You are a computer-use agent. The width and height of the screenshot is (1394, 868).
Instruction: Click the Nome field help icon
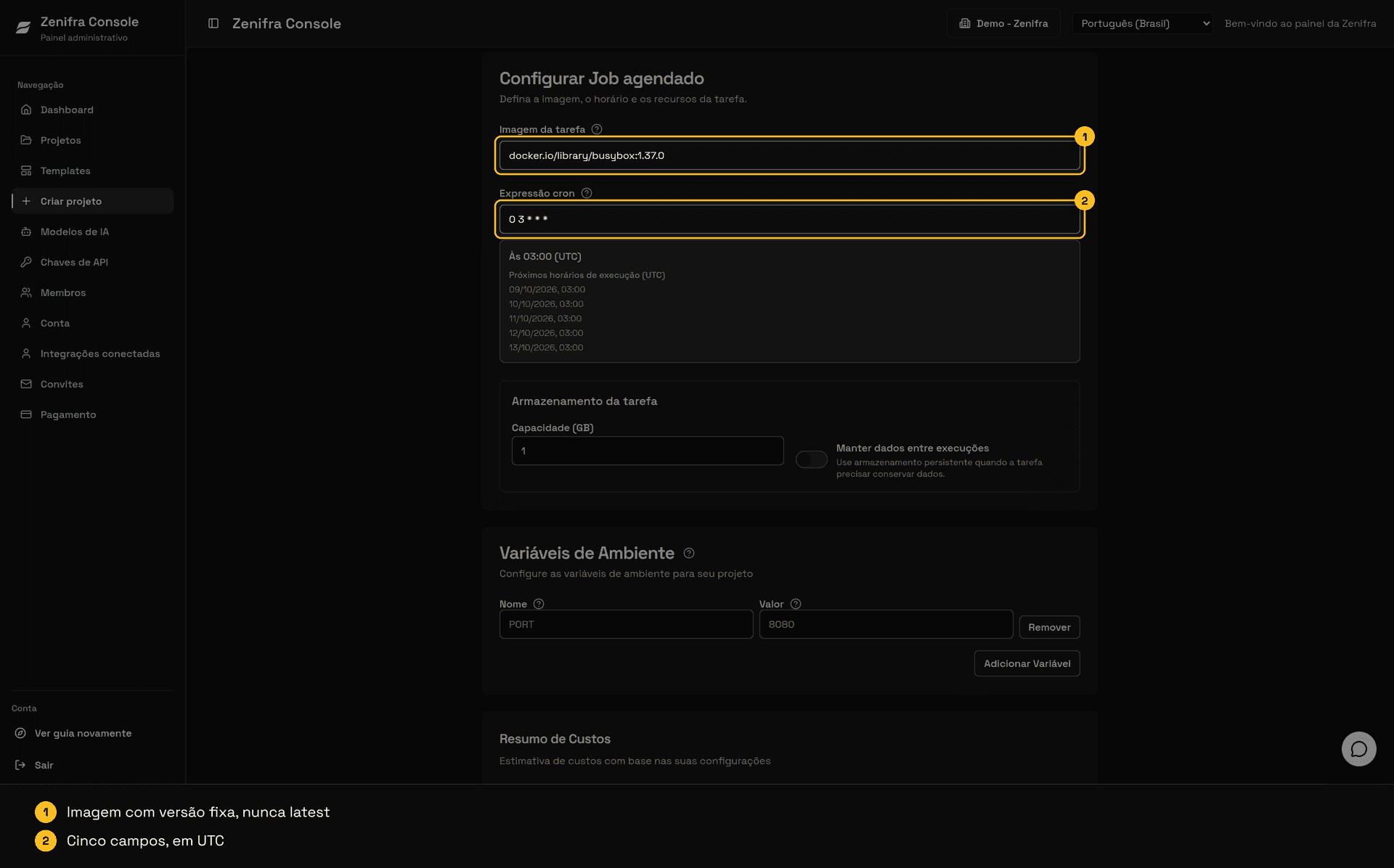tap(539, 604)
